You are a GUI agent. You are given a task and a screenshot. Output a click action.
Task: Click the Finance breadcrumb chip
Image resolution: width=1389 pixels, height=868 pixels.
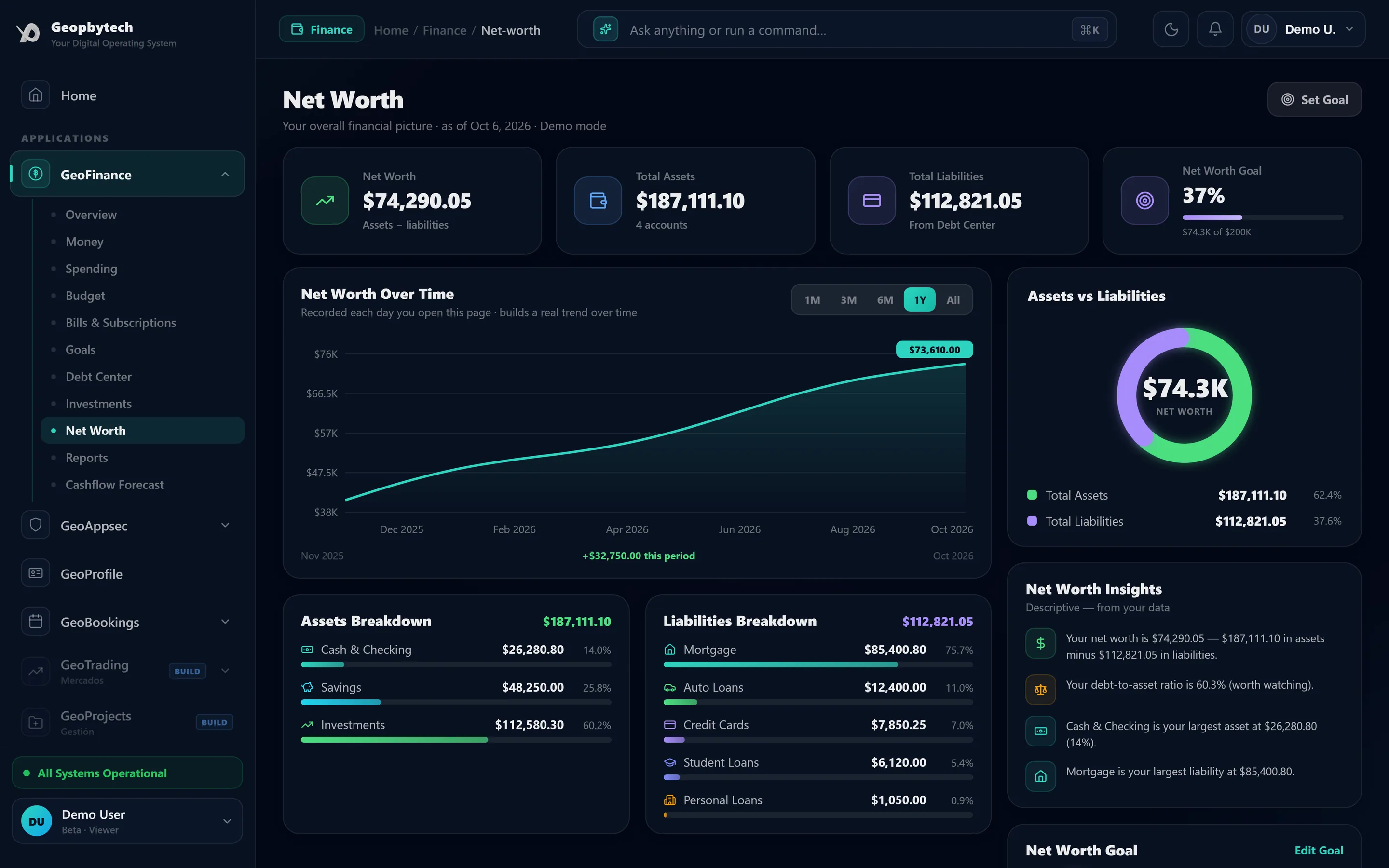pyautogui.click(x=321, y=29)
